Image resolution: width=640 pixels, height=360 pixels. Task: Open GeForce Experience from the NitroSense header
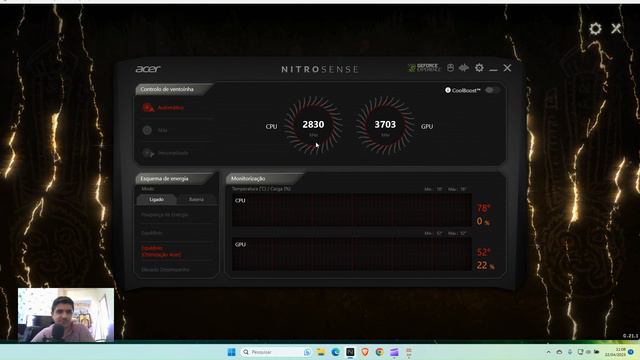[424, 68]
